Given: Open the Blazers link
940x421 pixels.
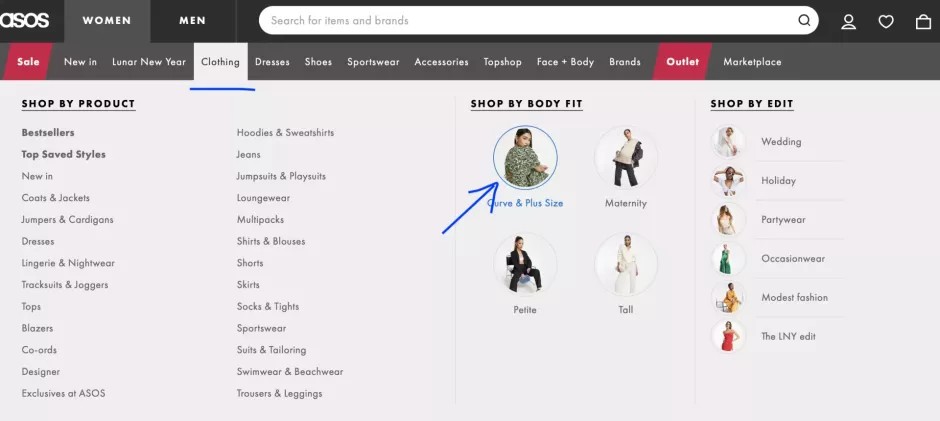Looking at the screenshot, I should coord(37,328).
